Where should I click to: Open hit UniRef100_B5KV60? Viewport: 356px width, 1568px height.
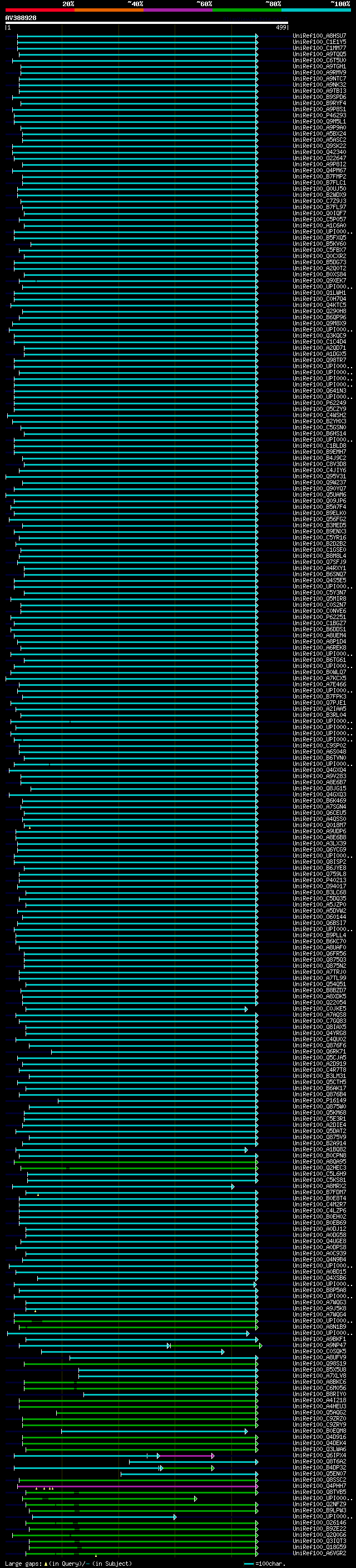319,244
